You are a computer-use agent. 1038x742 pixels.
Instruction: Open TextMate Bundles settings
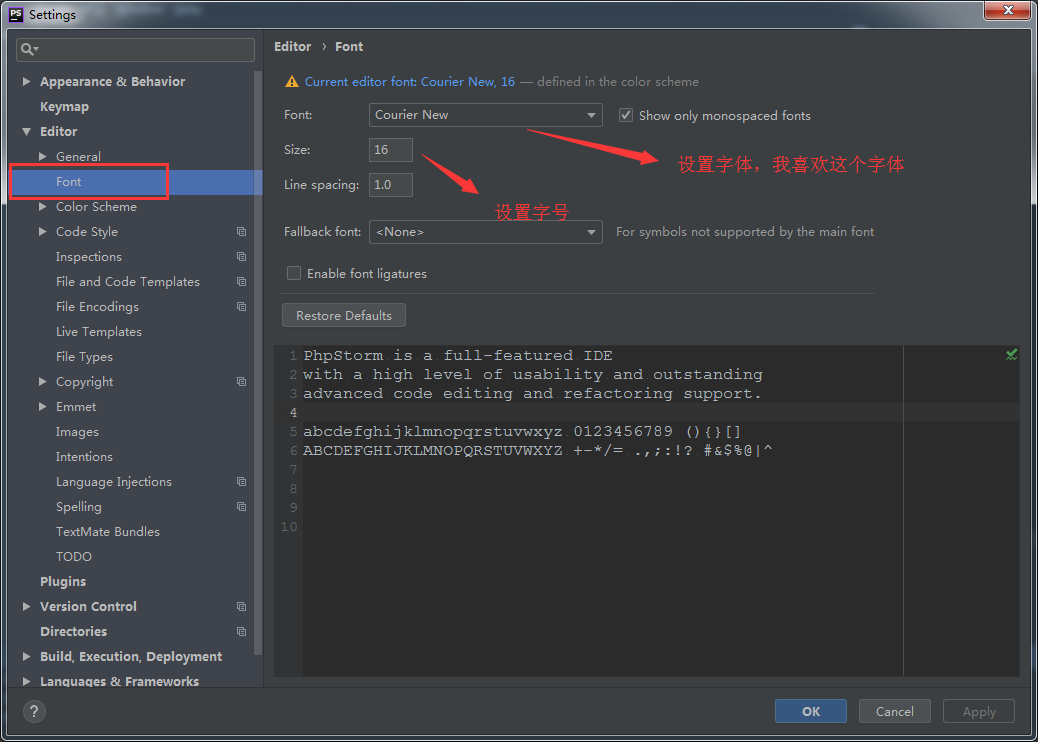[108, 532]
